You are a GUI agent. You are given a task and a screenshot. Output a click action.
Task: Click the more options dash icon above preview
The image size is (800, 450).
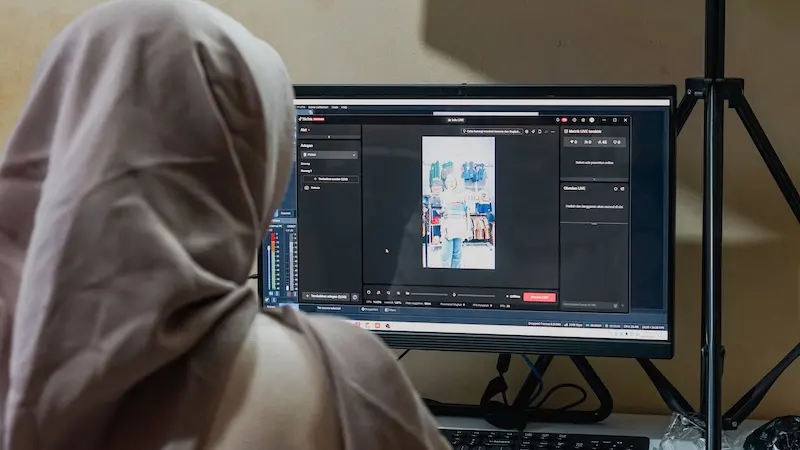(x=553, y=132)
